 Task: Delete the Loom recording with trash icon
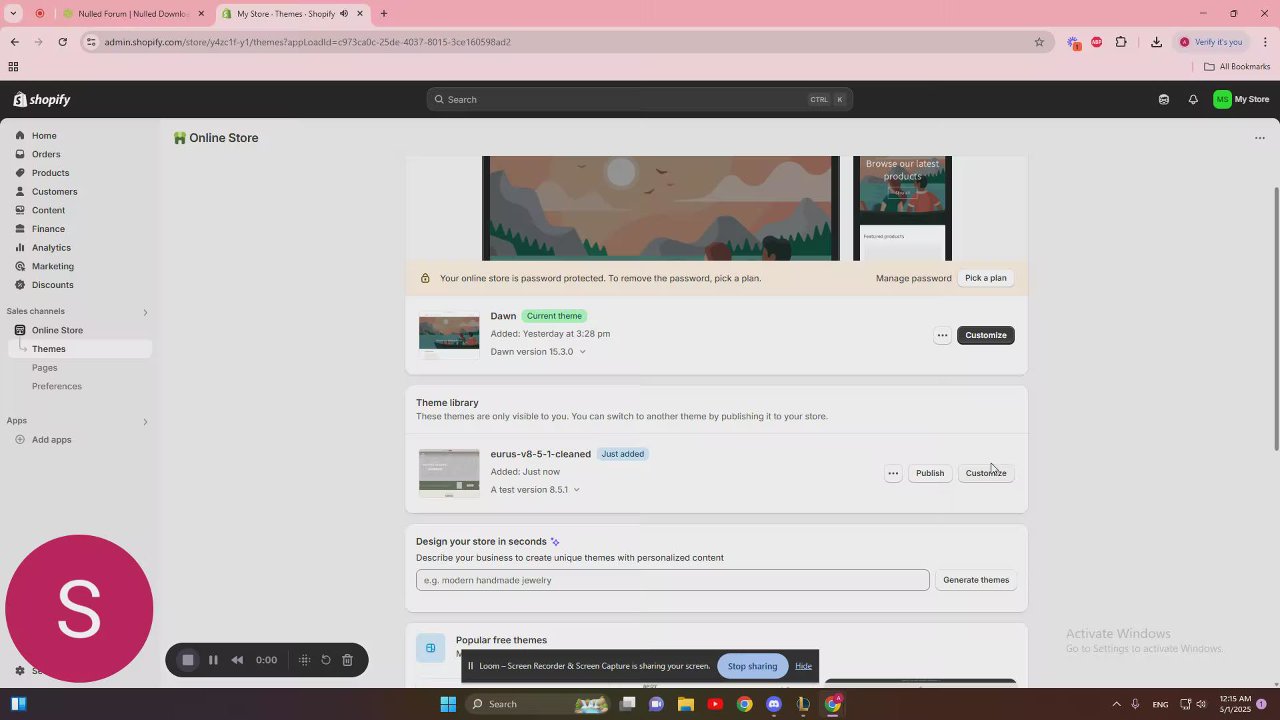(x=348, y=660)
